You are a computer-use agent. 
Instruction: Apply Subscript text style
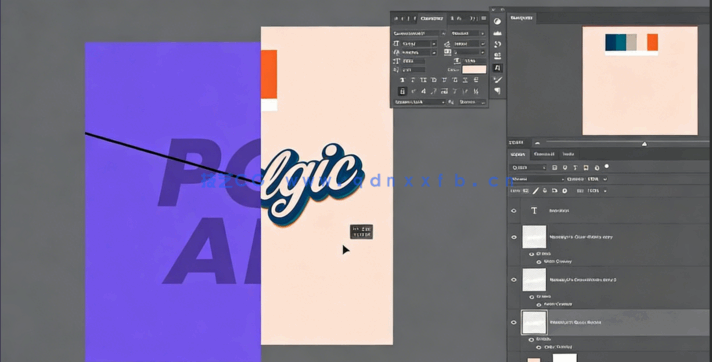455,80
